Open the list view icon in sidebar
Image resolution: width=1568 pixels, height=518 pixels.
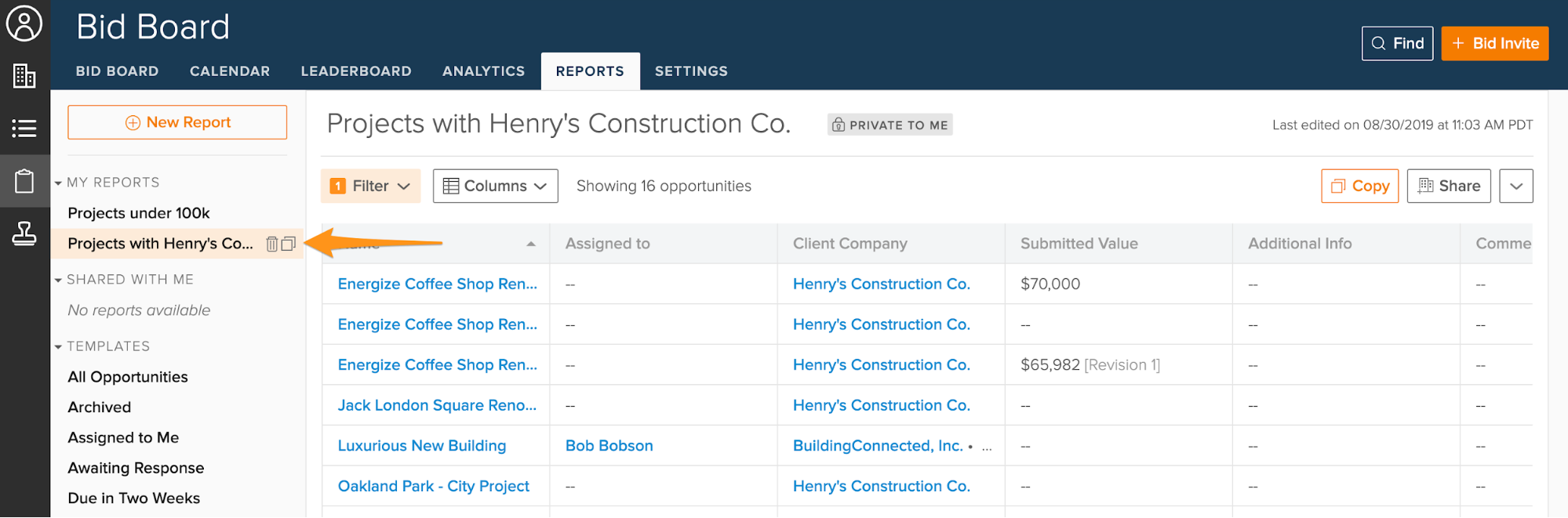pos(24,129)
